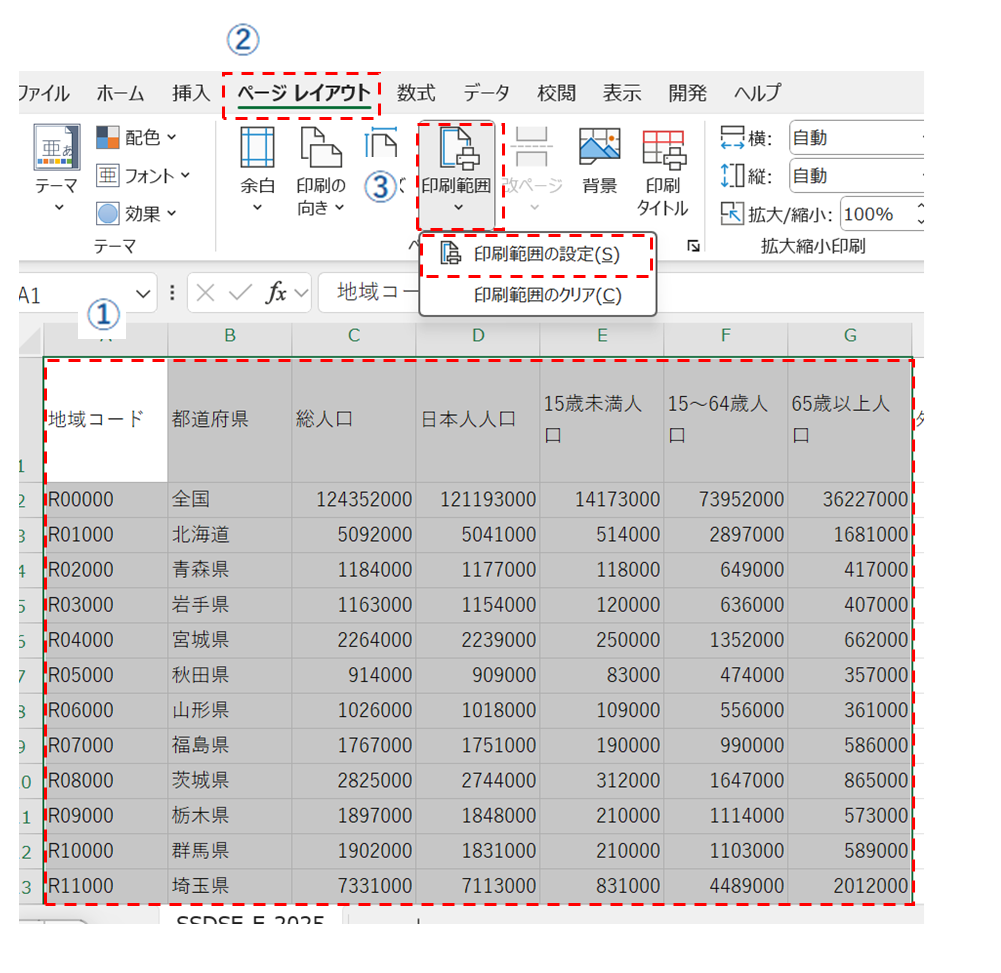Image resolution: width=1001 pixels, height=973 pixels.
Task: Launch the Page Setup dialog expander
Action: point(694,246)
